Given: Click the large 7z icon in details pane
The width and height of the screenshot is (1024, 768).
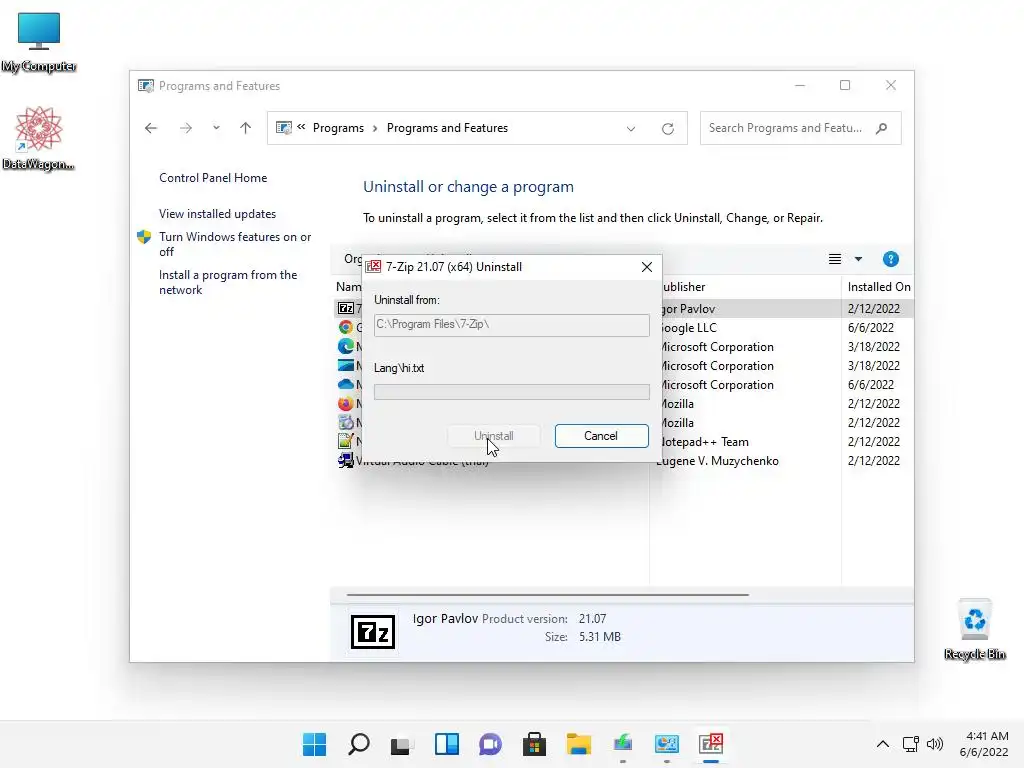Looking at the screenshot, I should [373, 632].
